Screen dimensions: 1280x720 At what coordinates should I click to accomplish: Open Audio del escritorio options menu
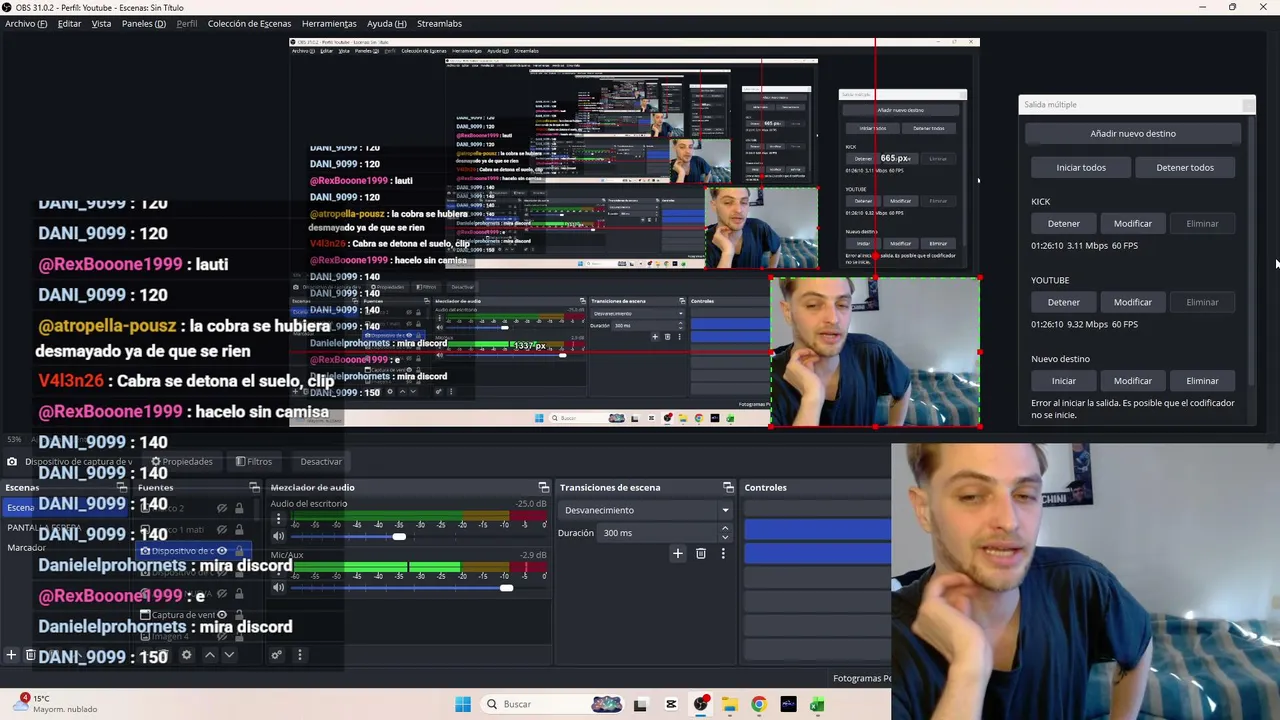click(278, 520)
